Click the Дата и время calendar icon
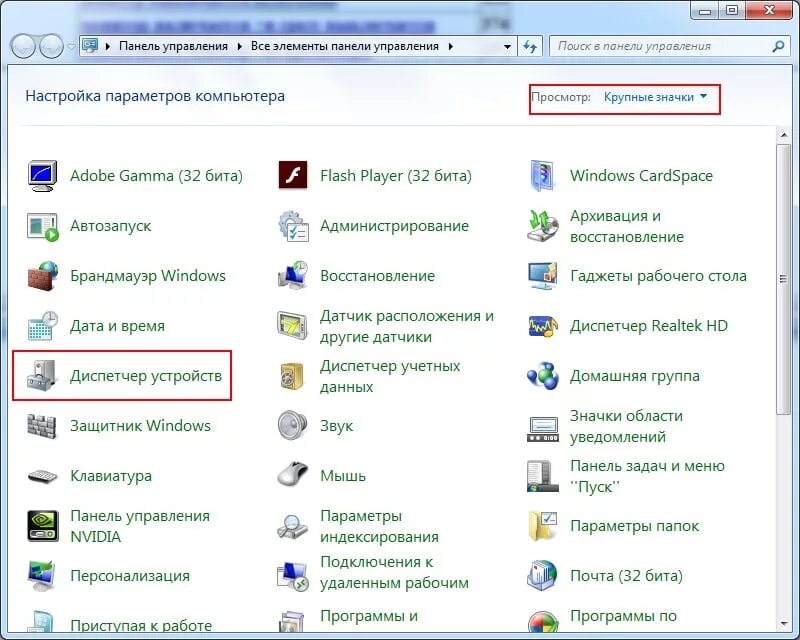The width and height of the screenshot is (800, 640). (x=43, y=326)
